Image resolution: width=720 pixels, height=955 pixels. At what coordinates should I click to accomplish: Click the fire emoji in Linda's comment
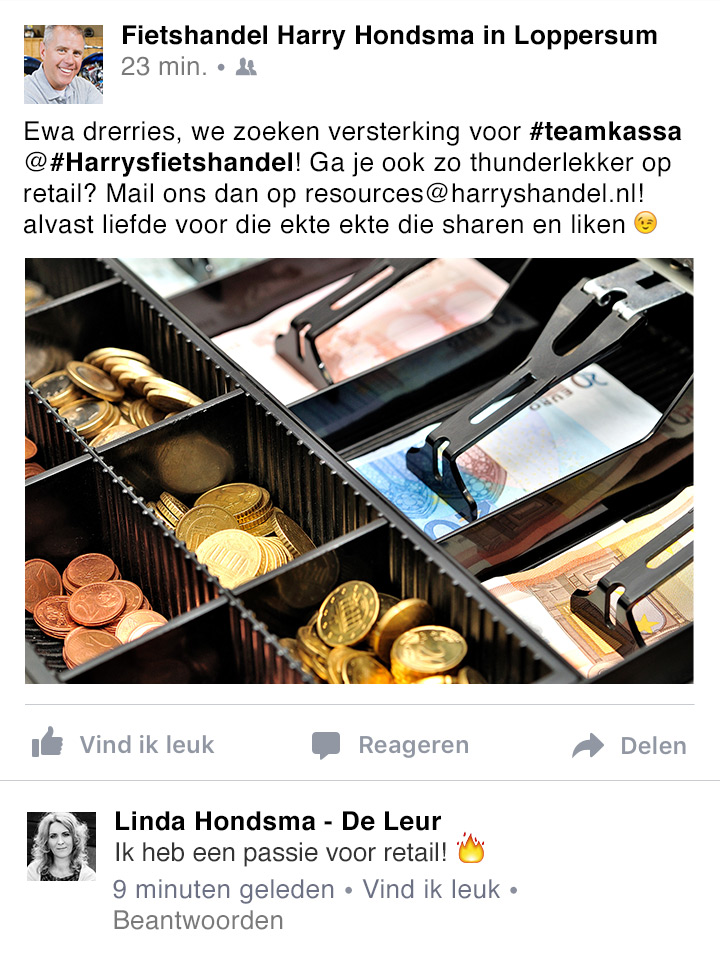point(470,848)
